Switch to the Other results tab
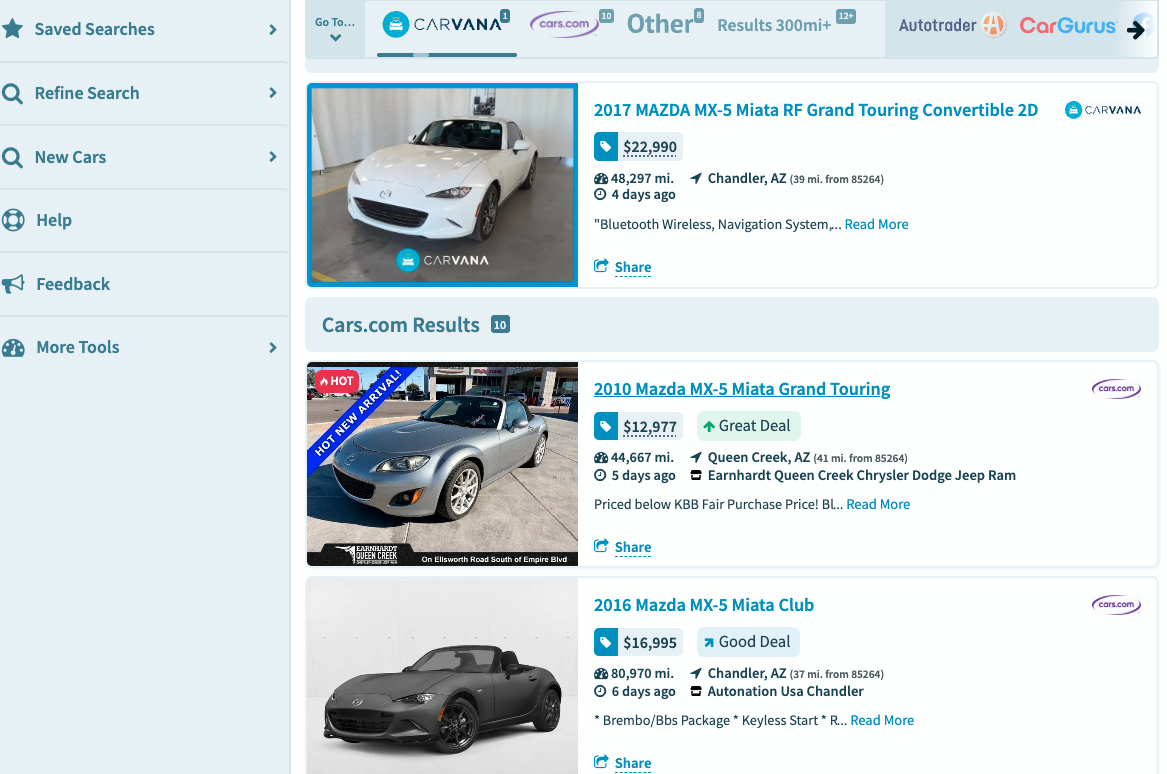 [x=665, y=24]
